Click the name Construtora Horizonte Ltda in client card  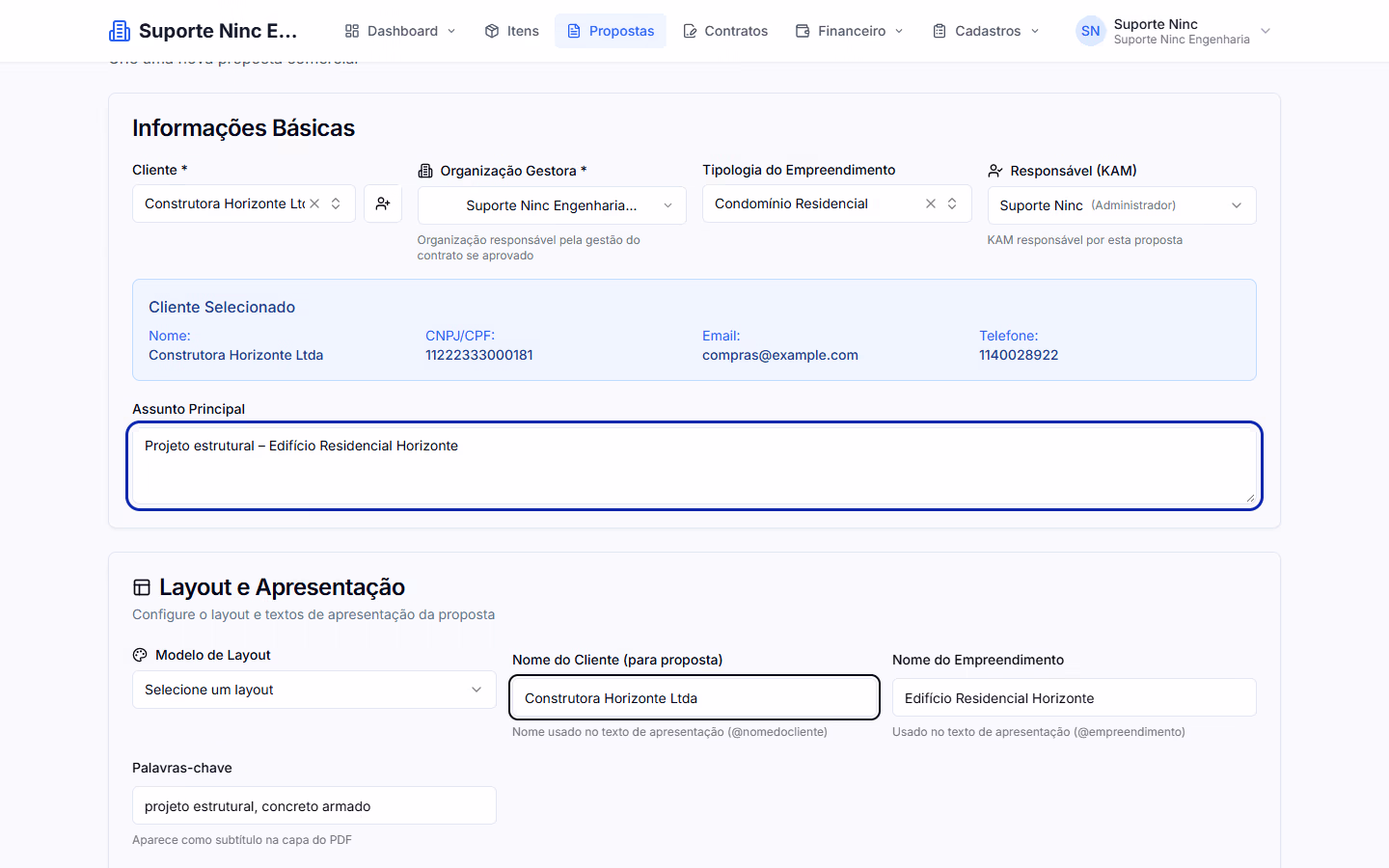click(236, 355)
